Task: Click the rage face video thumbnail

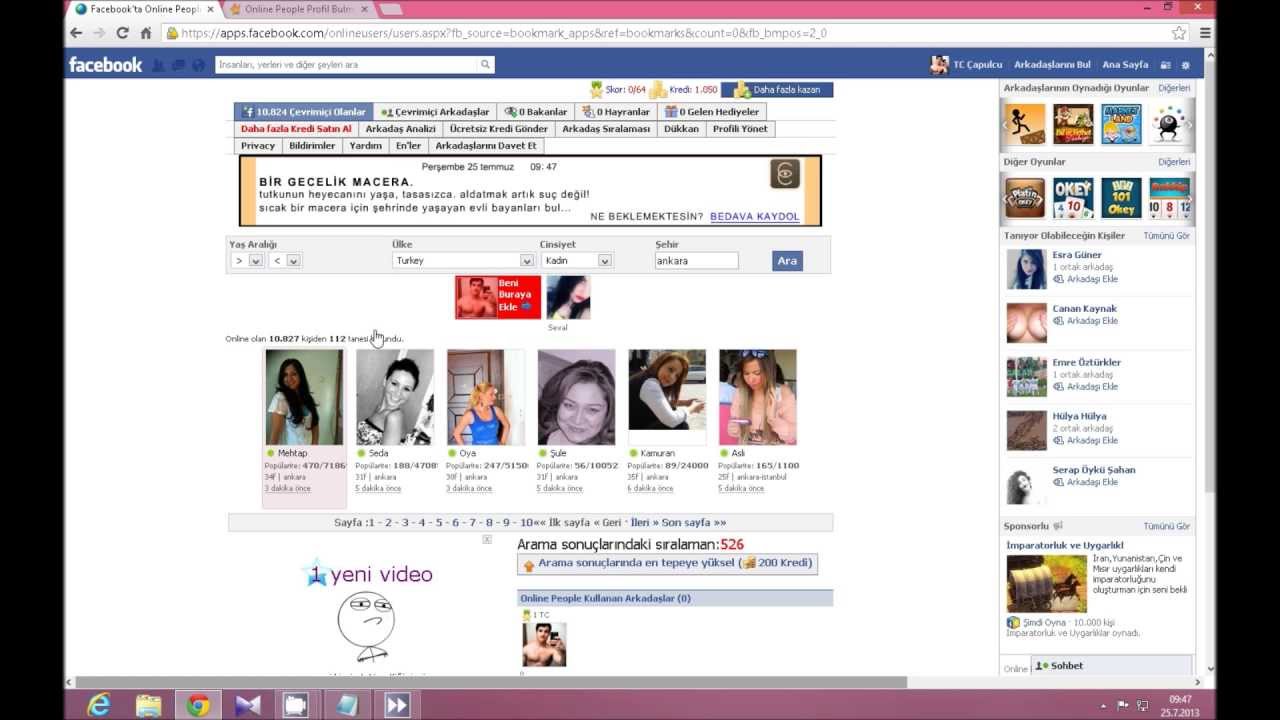Action: point(365,626)
